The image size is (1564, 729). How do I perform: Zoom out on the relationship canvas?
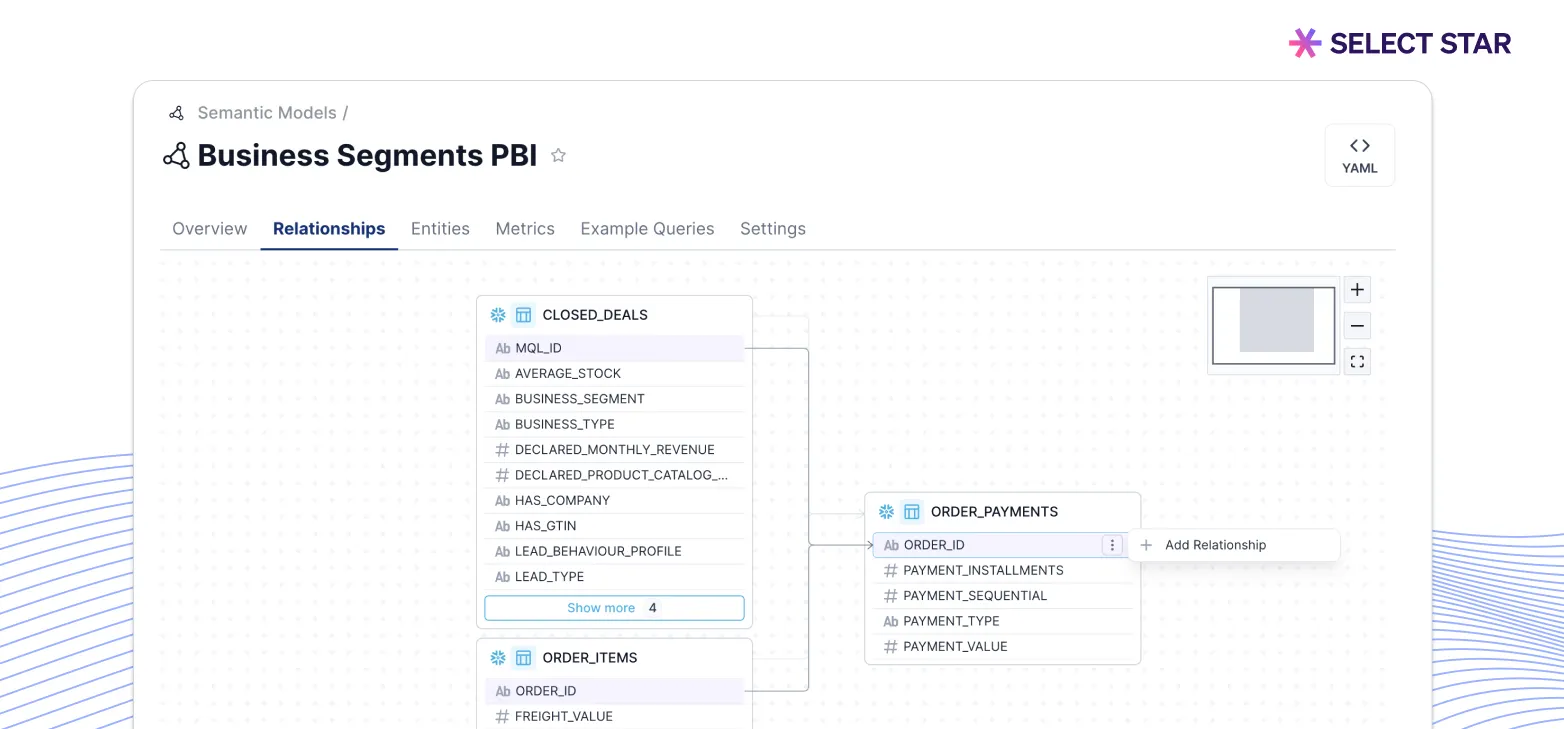pyautogui.click(x=1357, y=326)
